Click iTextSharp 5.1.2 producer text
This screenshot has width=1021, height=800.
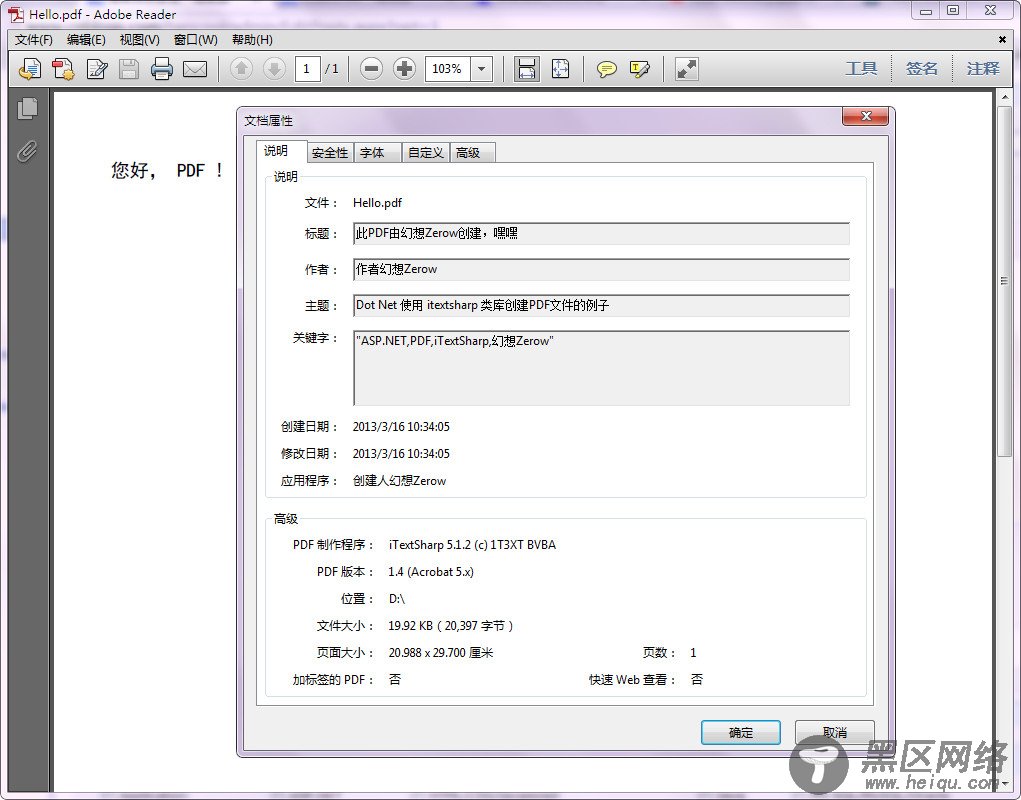pos(472,545)
